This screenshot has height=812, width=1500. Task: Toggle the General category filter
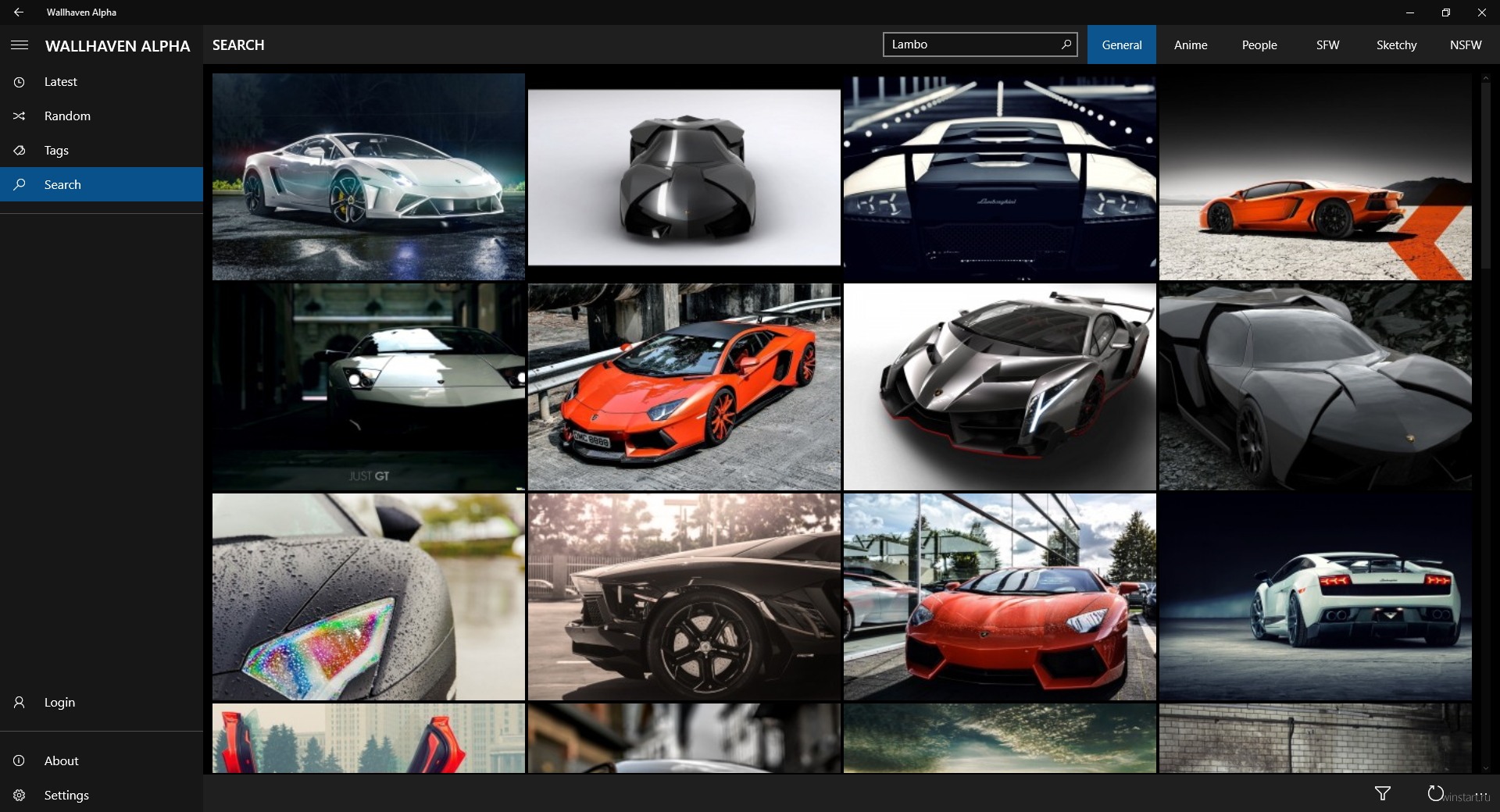point(1122,45)
